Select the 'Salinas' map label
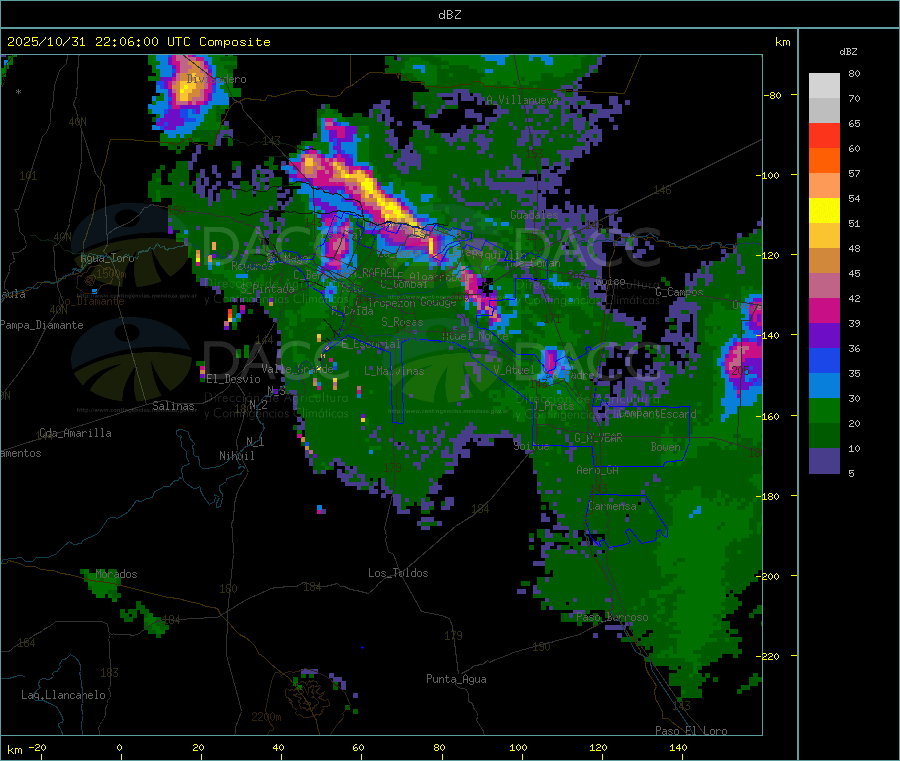Viewport: 900px width, 761px height. tap(173, 406)
